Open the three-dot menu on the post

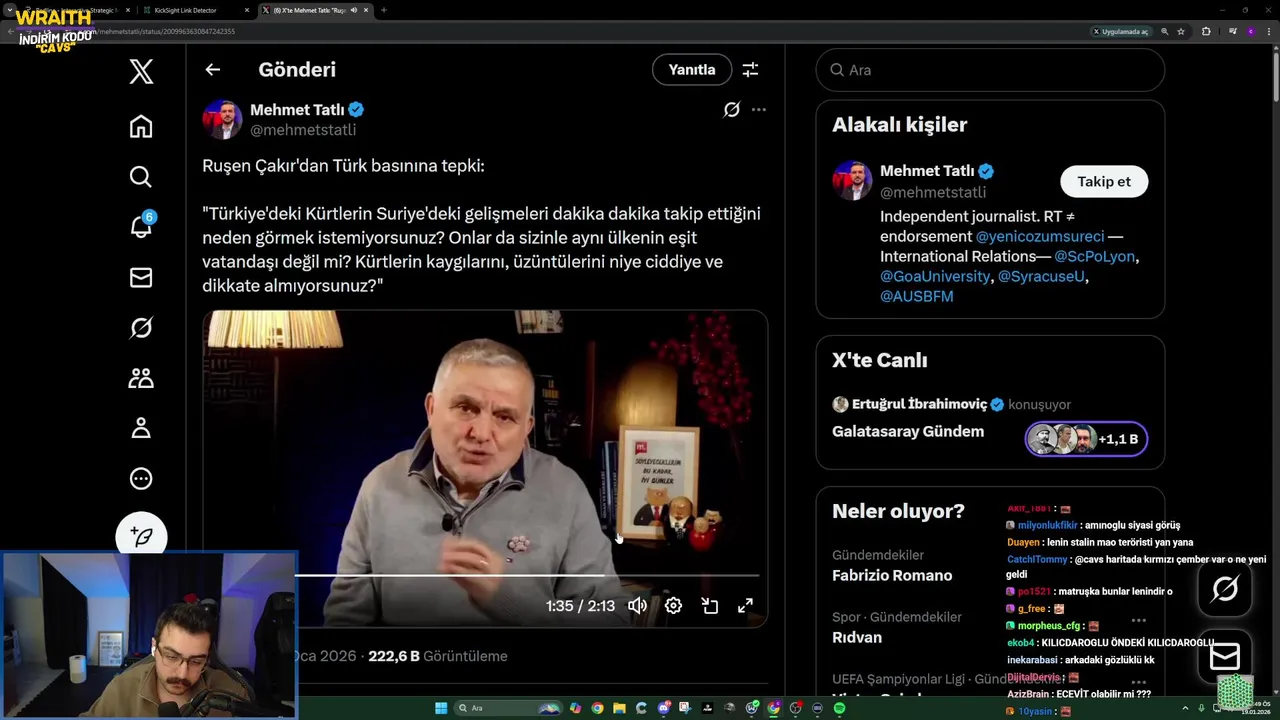tap(759, 110)
